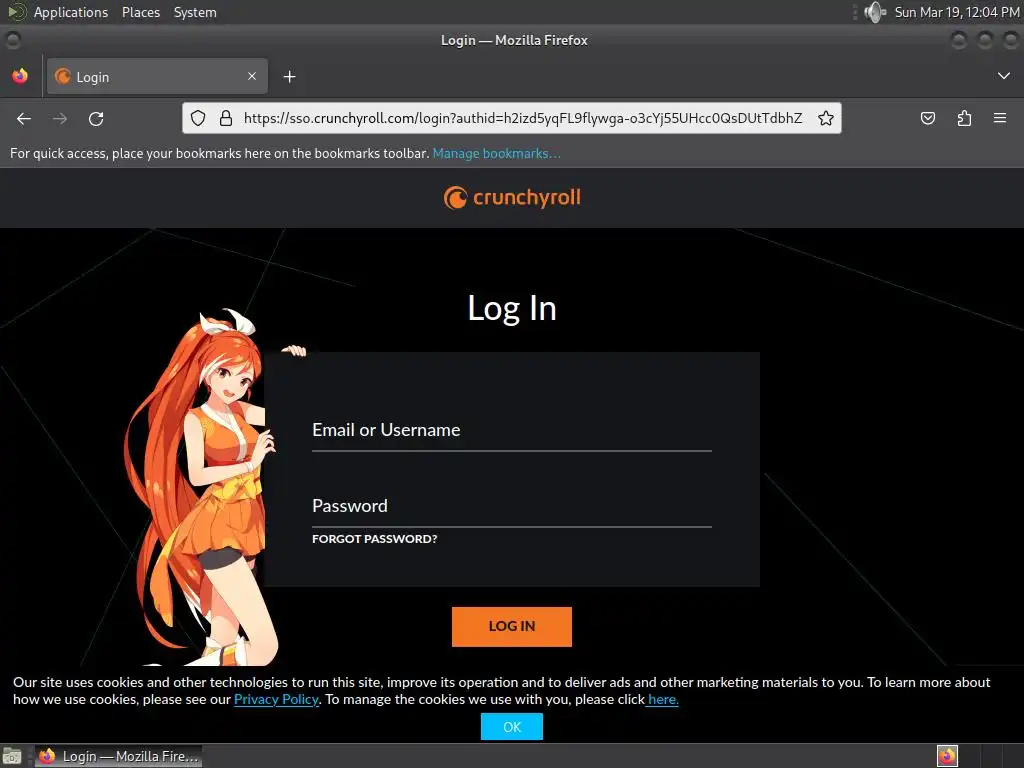Open the Places menu
1024x768 pixels.
pyautogui.click(x=141, y=12)
